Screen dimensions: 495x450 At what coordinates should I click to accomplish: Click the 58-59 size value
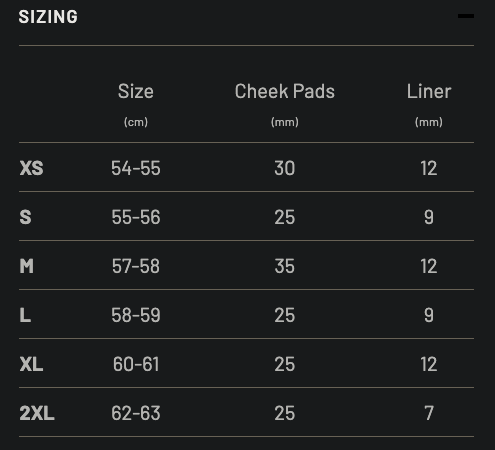click(136, 315)
